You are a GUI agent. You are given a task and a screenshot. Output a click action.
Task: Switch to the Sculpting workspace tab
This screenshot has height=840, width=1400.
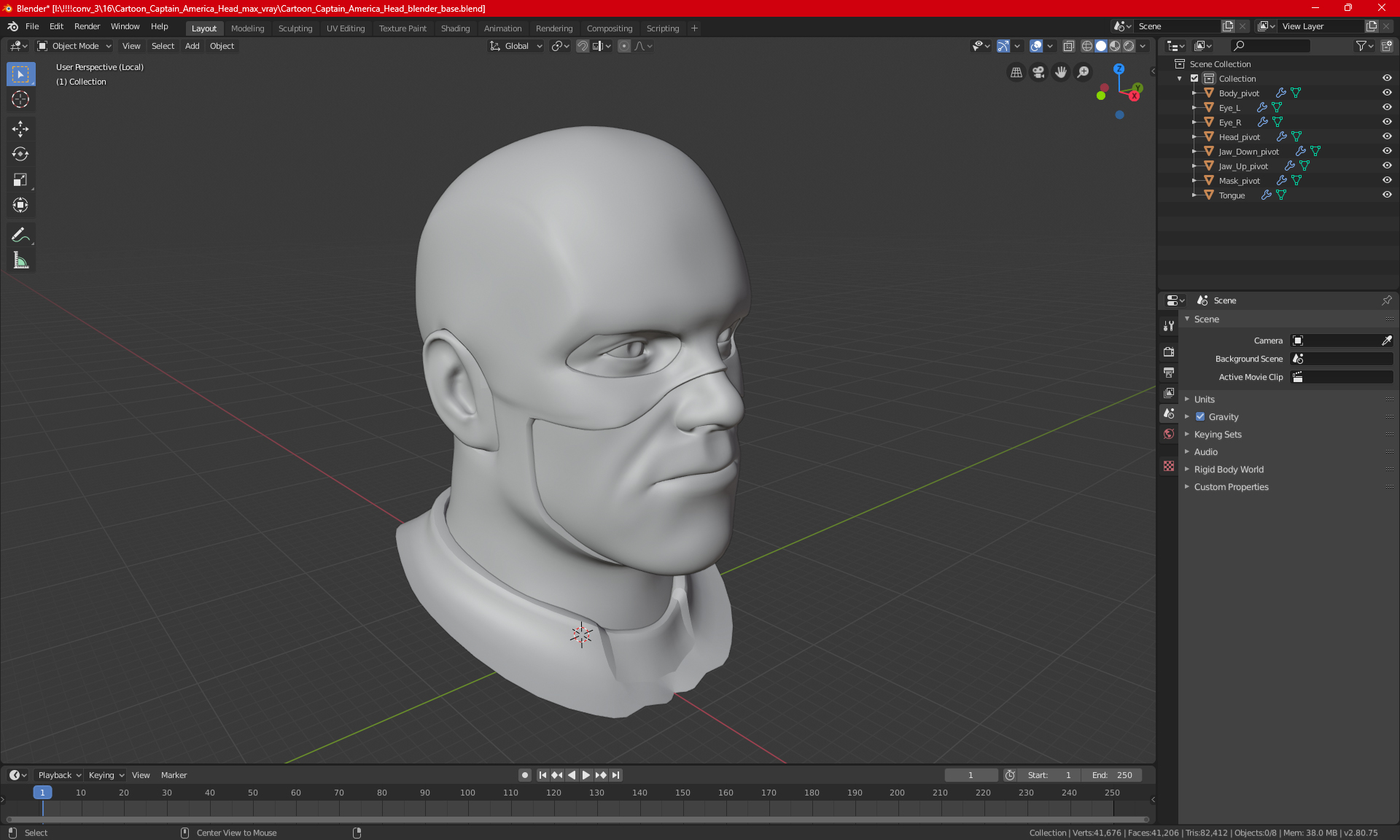tap(295, 28)
